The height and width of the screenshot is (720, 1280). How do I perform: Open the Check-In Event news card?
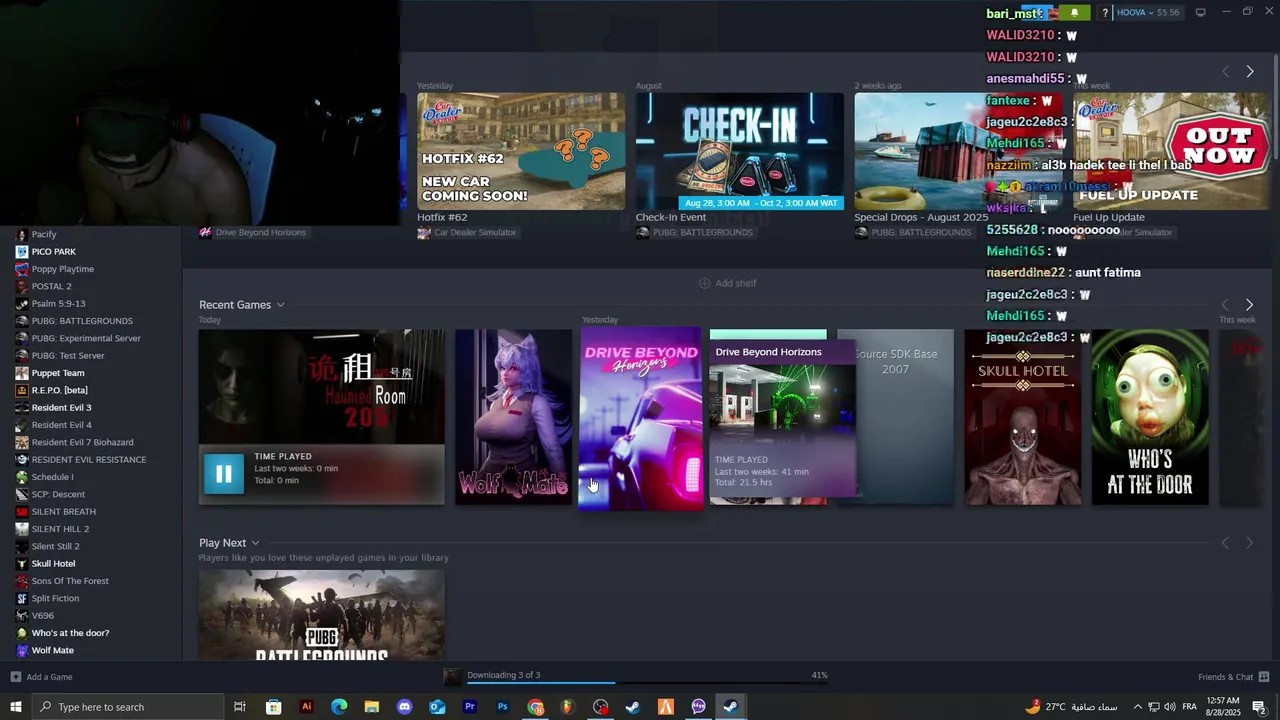tap(740, 151)
